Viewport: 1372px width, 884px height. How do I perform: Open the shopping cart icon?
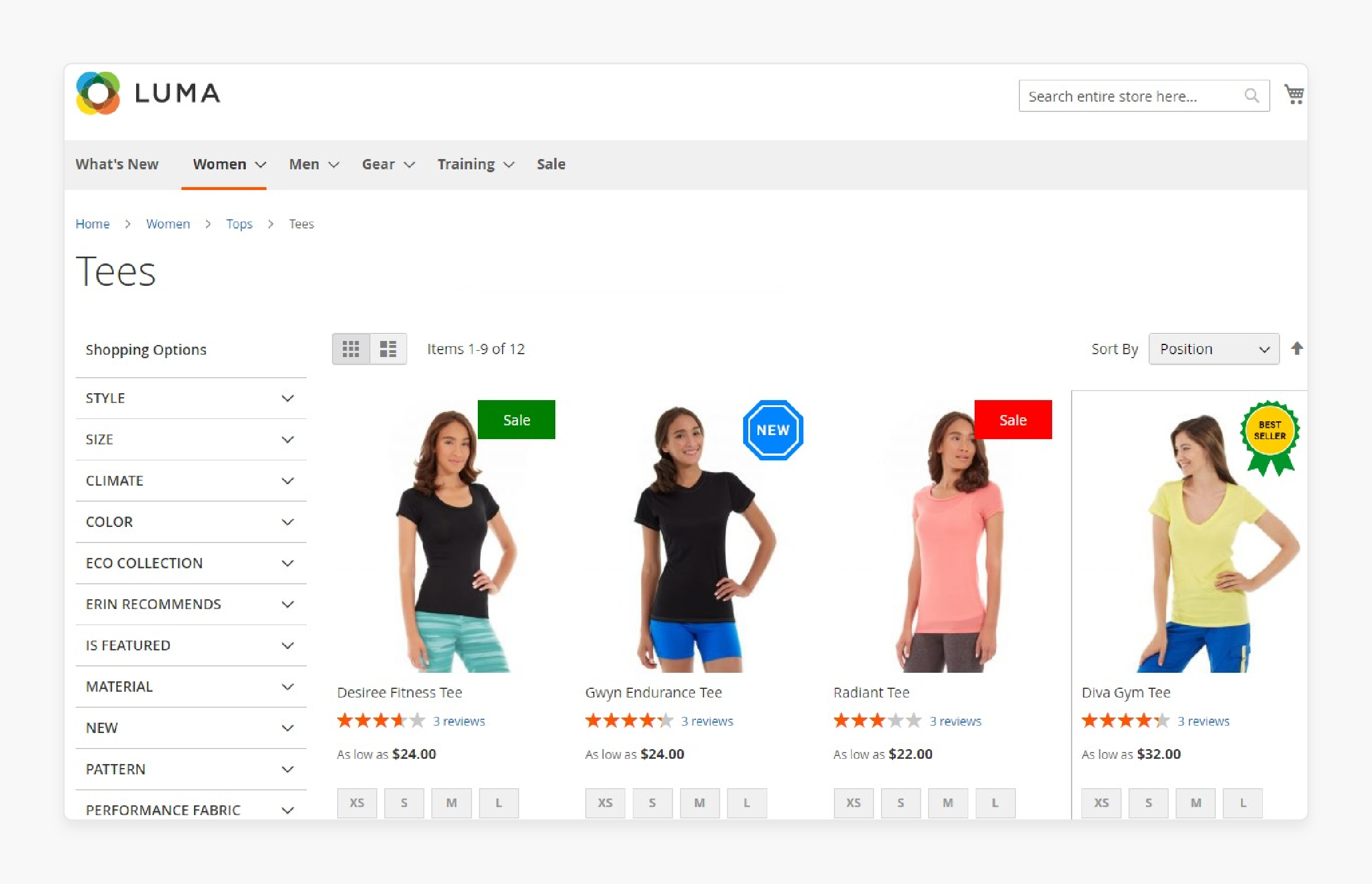(x=1294, y=95)
